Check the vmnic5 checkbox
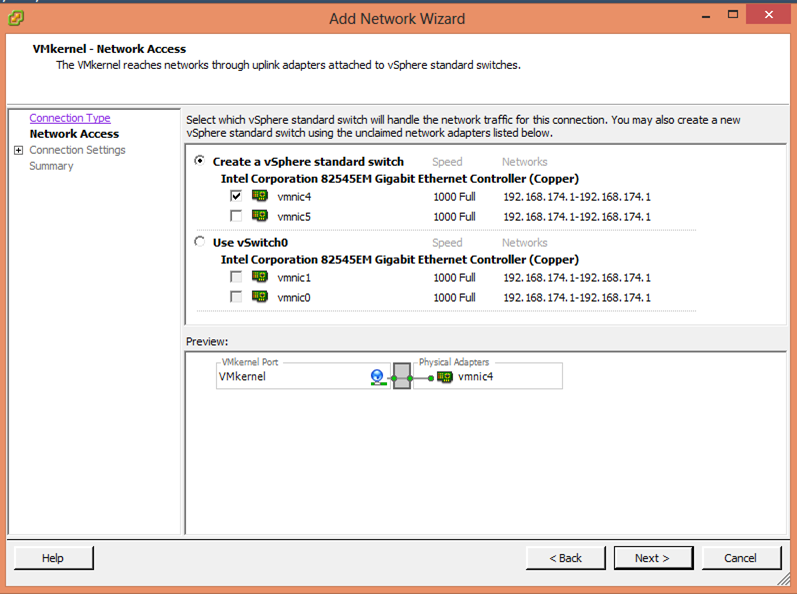This screenshot has width=797, height=594. [x=236, y=216]
